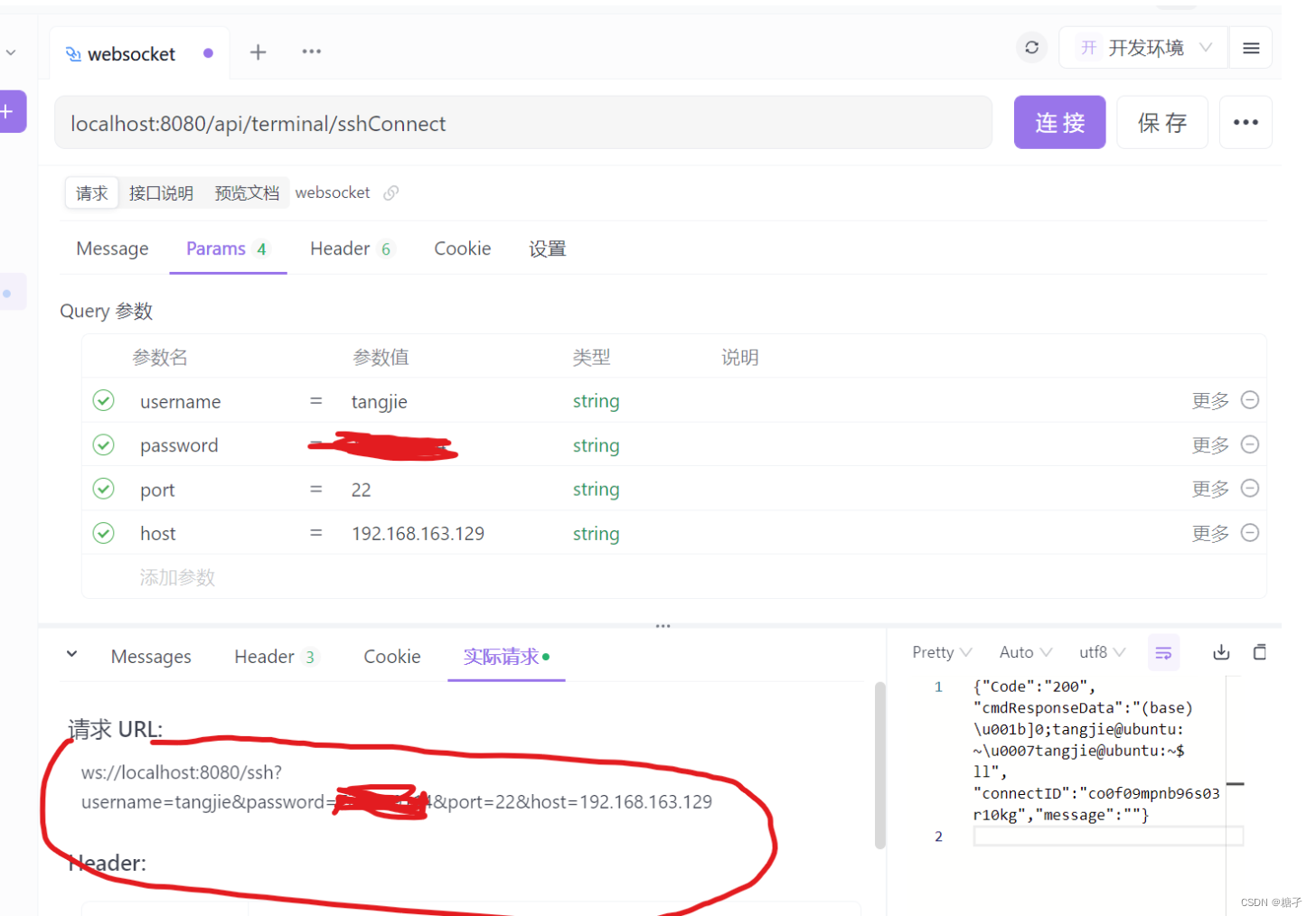Add a new tab with the plus icon
Viewport: 1316px width, 916px height.
(258, 52)
